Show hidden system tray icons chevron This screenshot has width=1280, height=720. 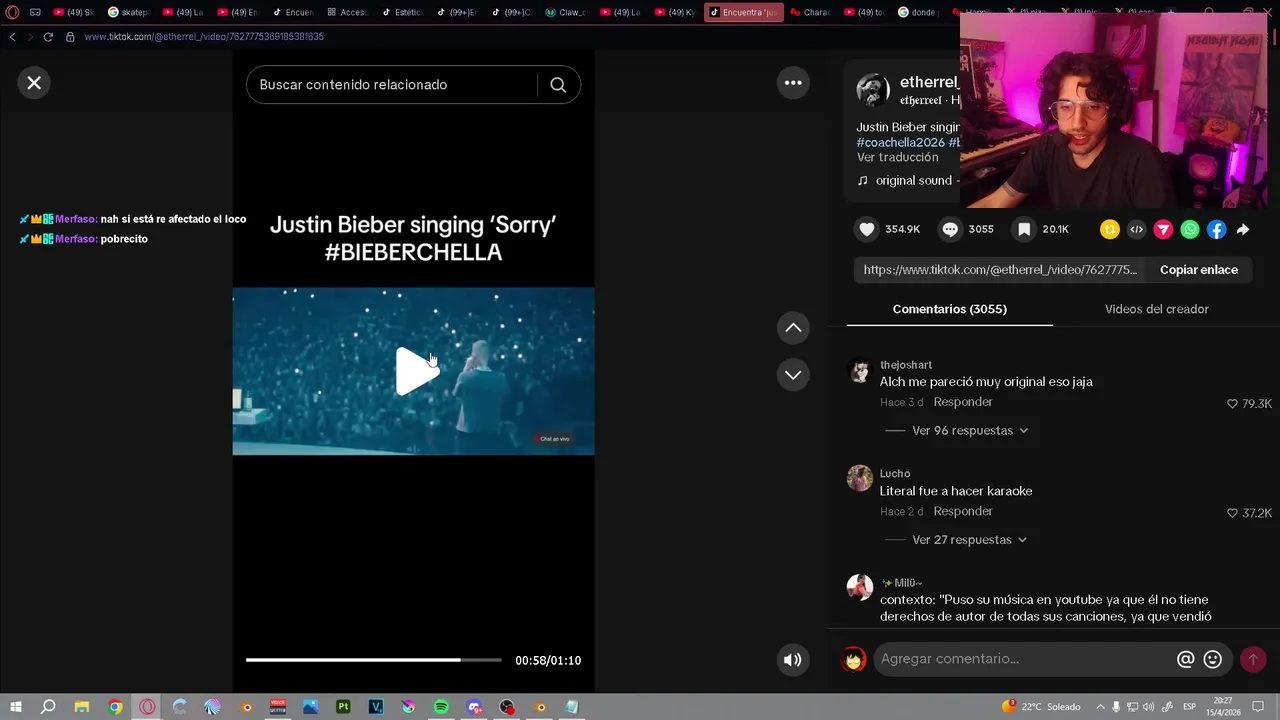click(x=1100, y=707)
